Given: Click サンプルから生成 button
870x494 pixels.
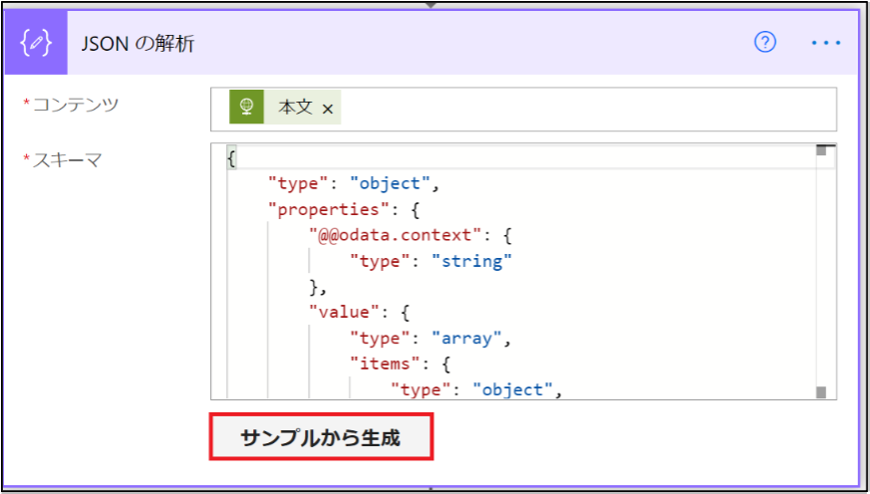Looking at the screenshot, I should [321, 437].
